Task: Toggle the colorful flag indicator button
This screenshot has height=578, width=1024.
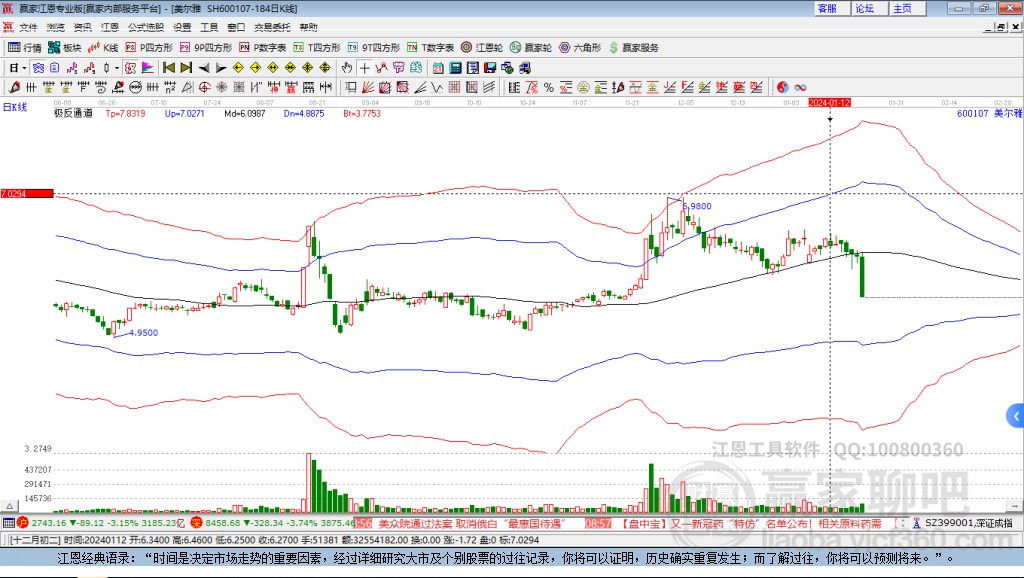Action: (148, 68)
